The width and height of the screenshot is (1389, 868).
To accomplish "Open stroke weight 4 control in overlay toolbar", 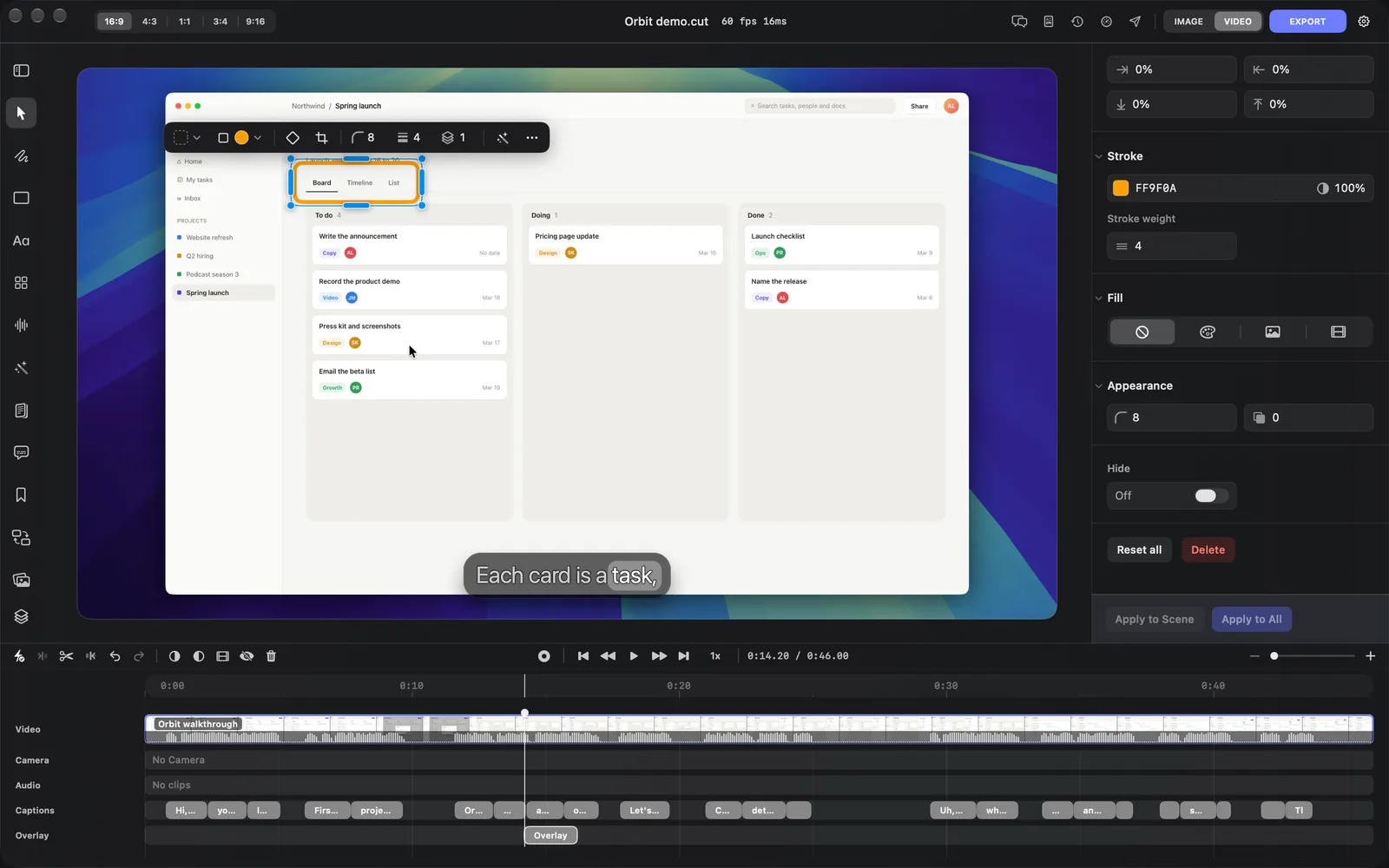I will tap(409, 137).
